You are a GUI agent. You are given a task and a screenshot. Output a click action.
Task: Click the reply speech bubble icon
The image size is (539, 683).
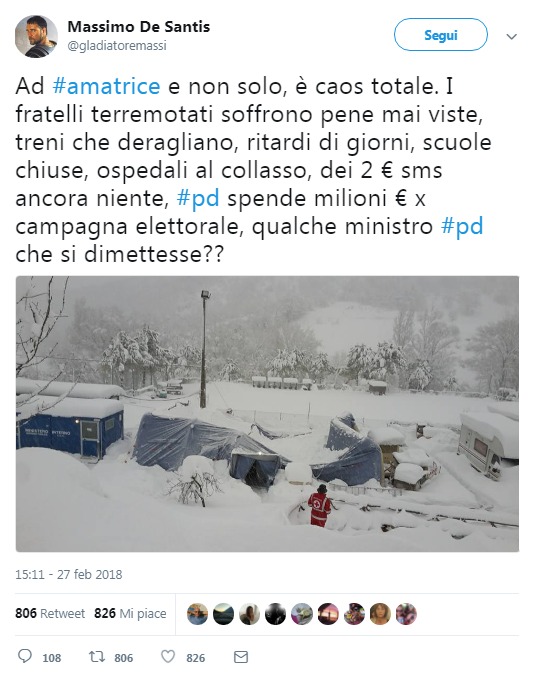pyautogui.click(x=24, y=657)
